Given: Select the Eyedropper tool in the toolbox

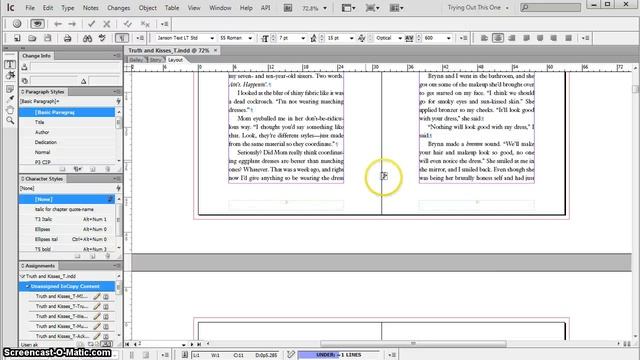Looking at the screenshot, I should pos(10,99).
